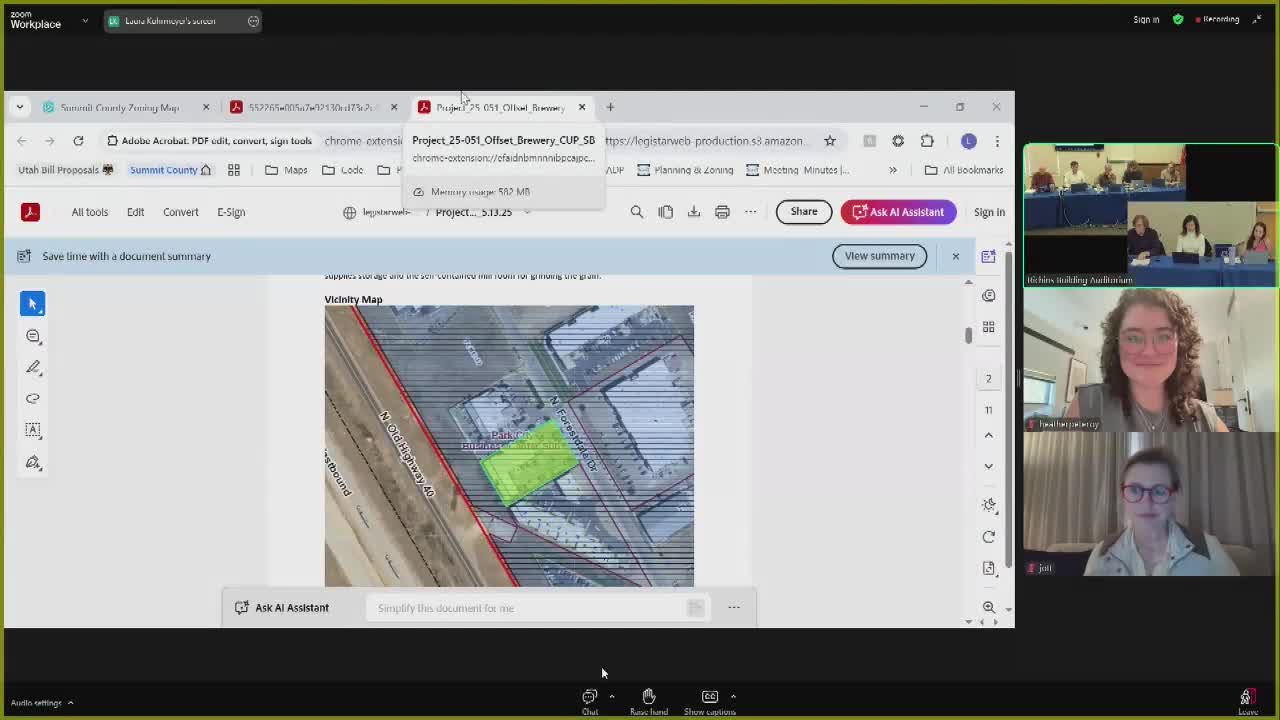Expand bookmarks overflow chevron
Screen dimensions: 1280x720
click(x=893, y=170)
